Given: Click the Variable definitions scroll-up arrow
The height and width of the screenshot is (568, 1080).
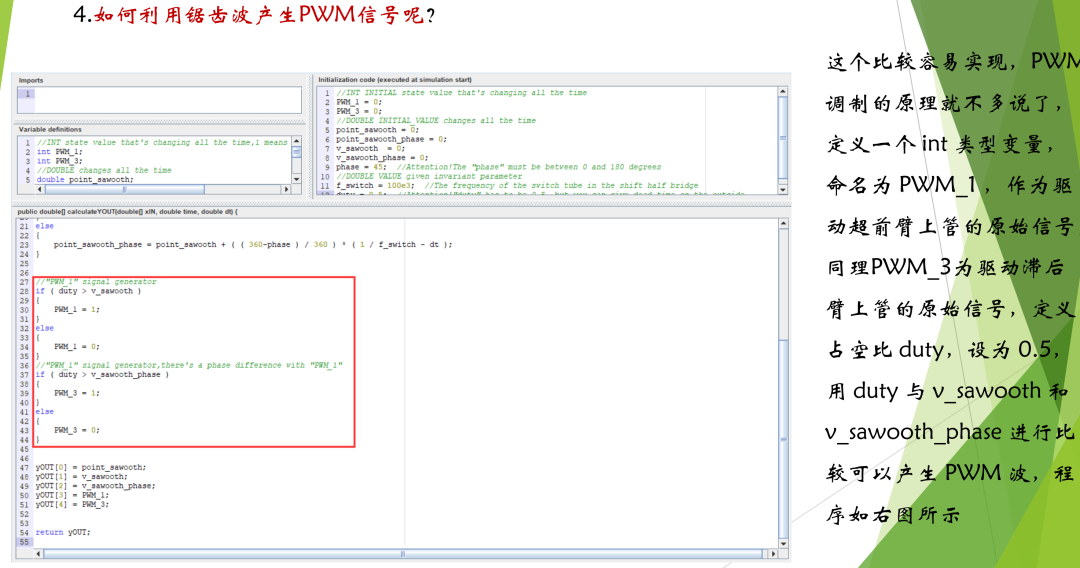Looking at the screenshot, I should click(296, 142).
